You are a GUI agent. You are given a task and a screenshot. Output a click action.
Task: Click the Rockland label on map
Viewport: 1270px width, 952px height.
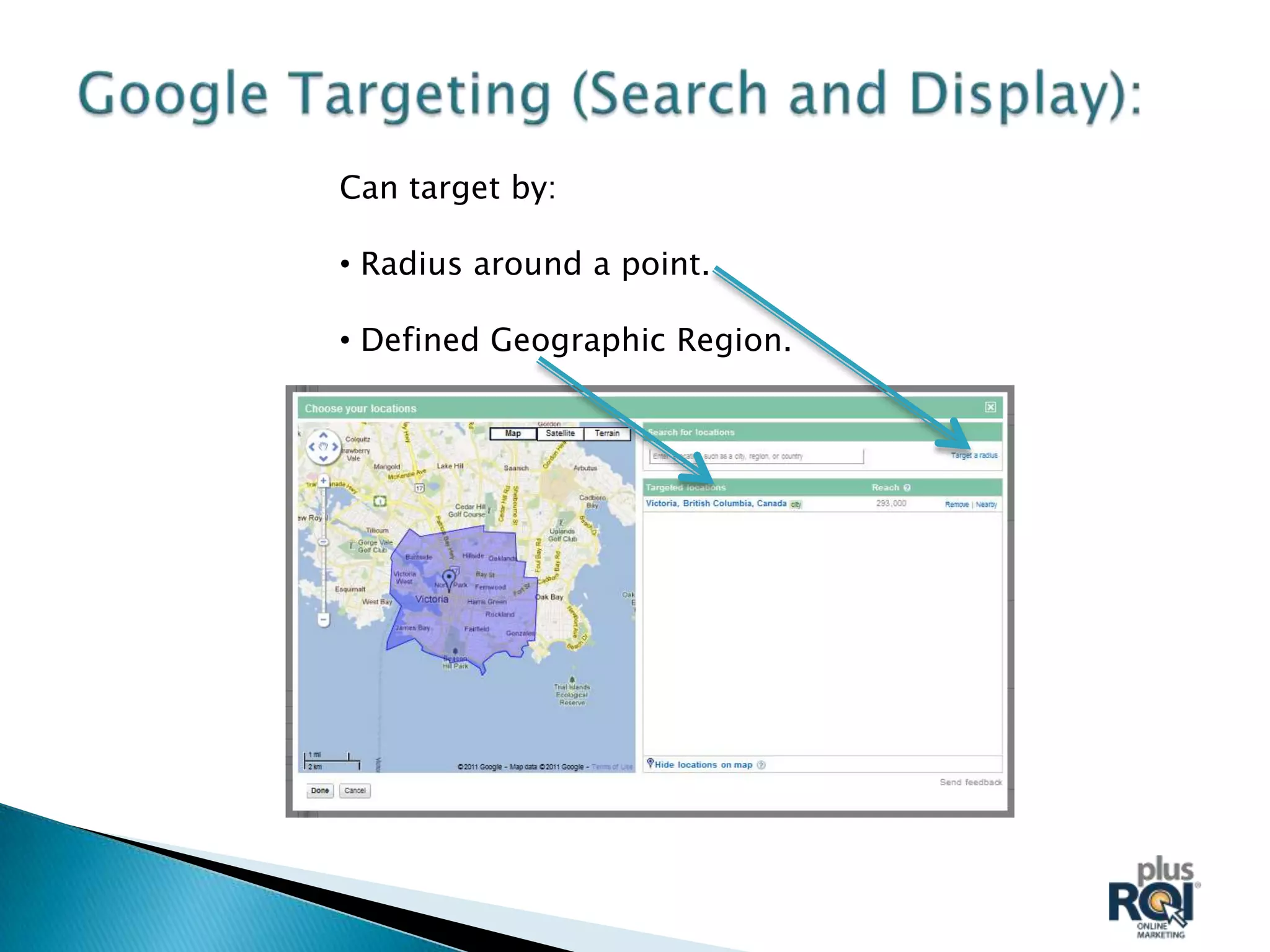pyautogui.click(x=500, y=614)
